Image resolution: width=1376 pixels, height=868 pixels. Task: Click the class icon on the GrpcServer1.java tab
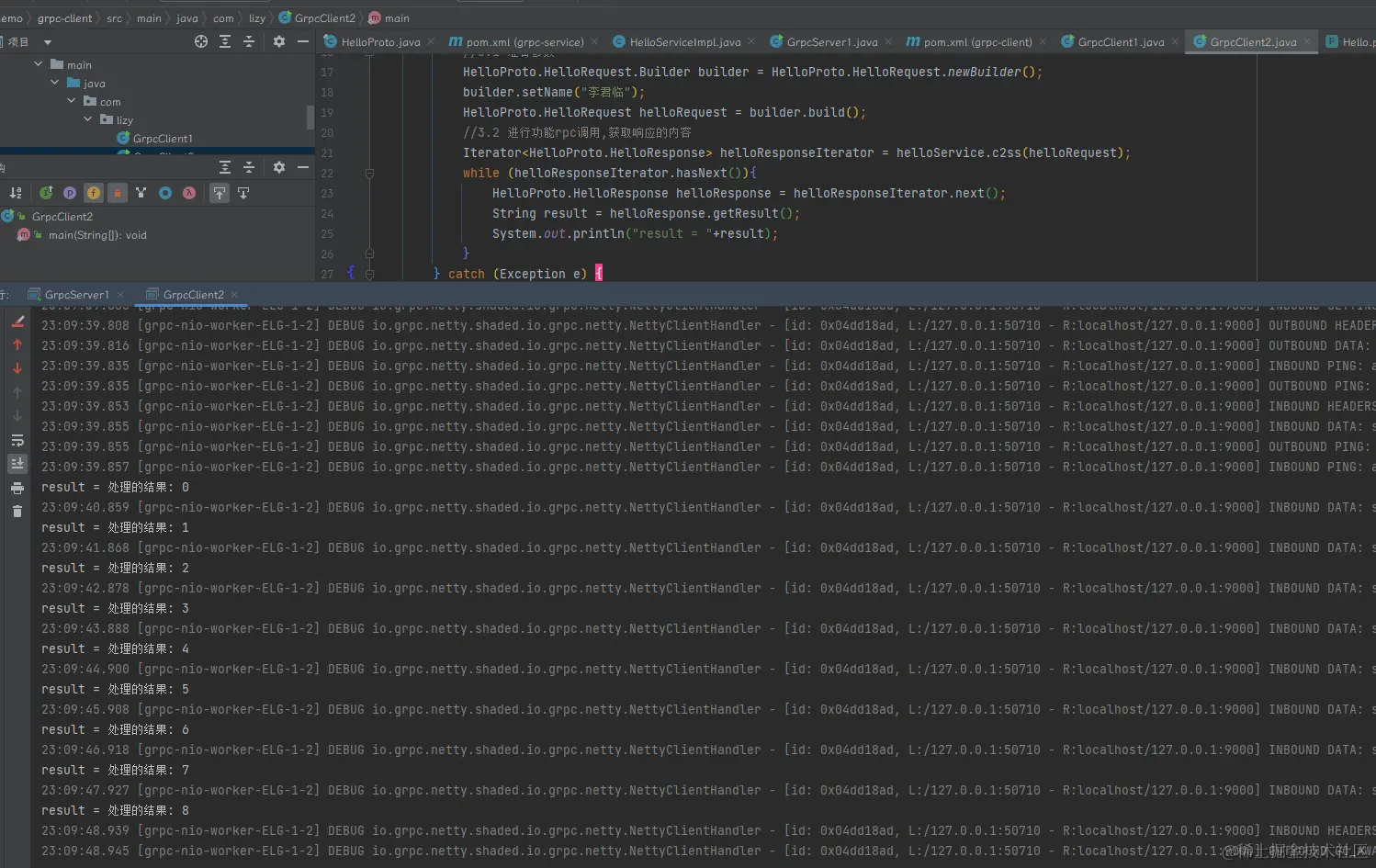coord(776,41)
